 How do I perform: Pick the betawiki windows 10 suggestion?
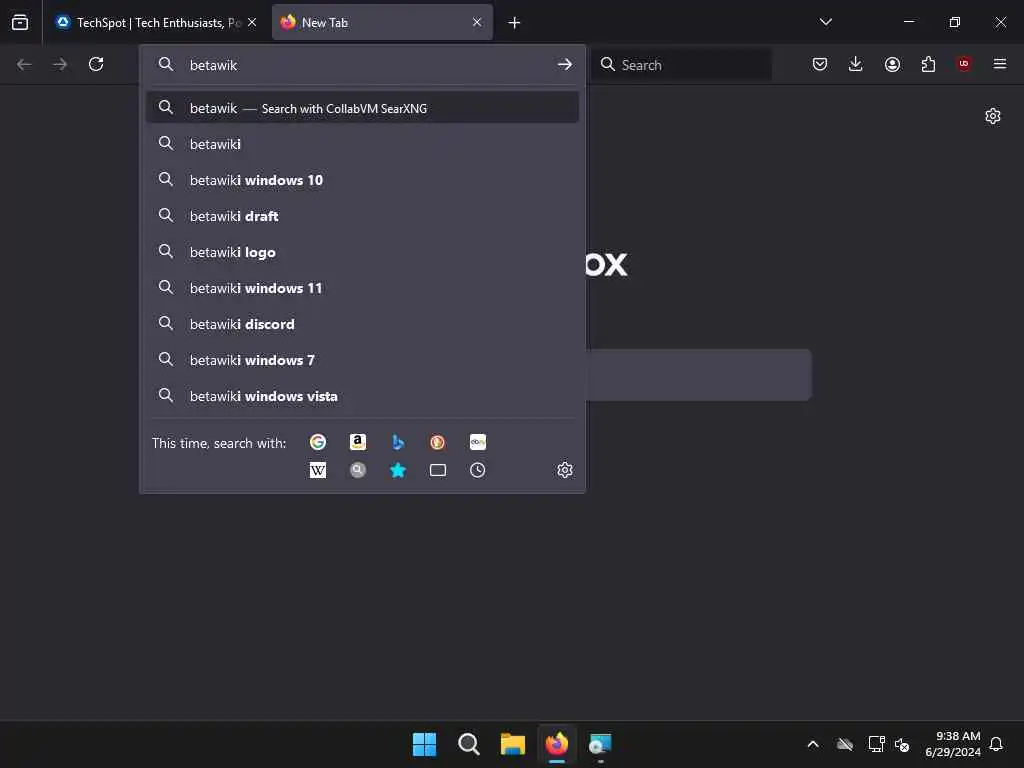362,180
